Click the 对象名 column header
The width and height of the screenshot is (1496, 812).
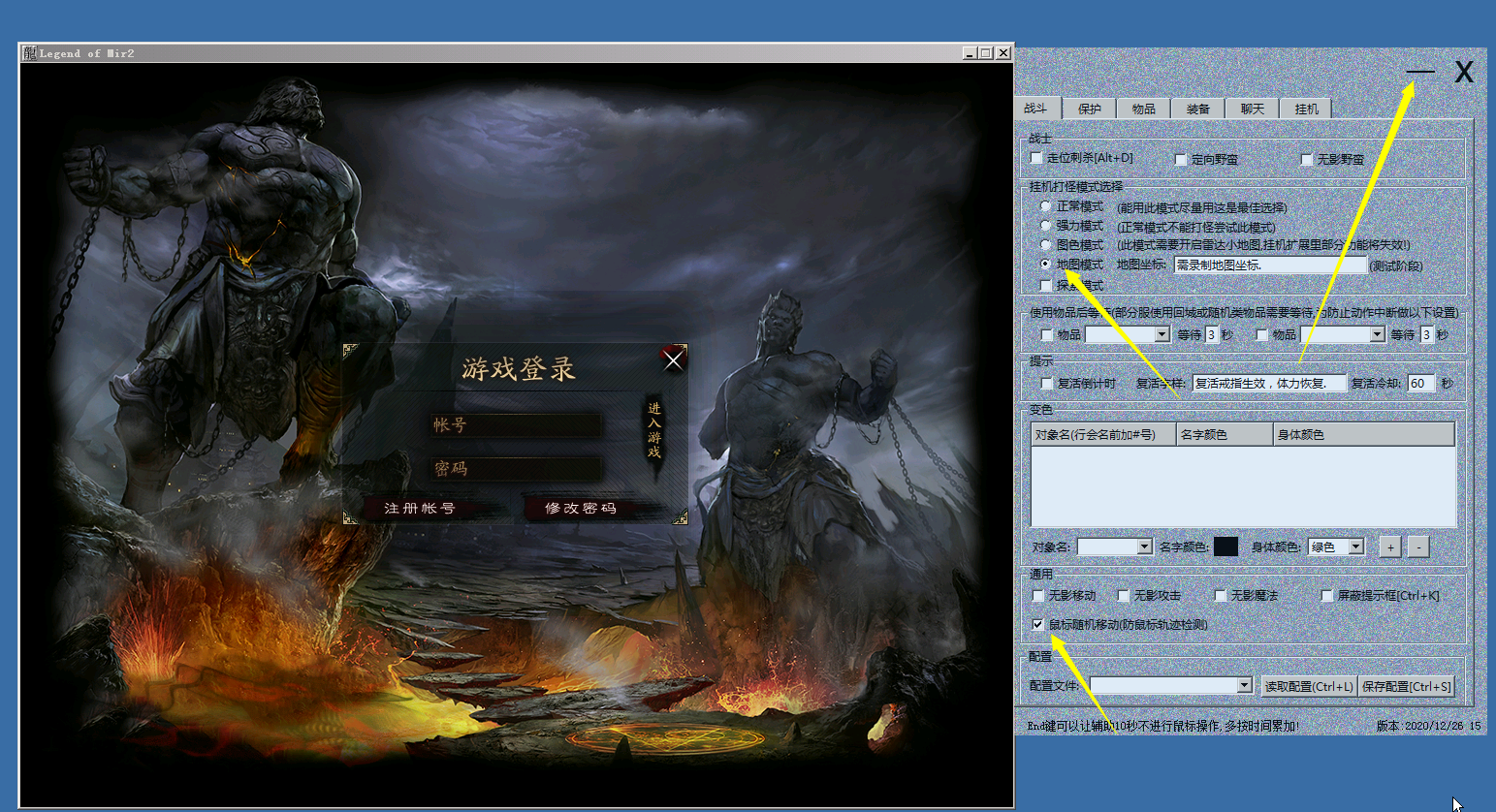coord(1103,434)
